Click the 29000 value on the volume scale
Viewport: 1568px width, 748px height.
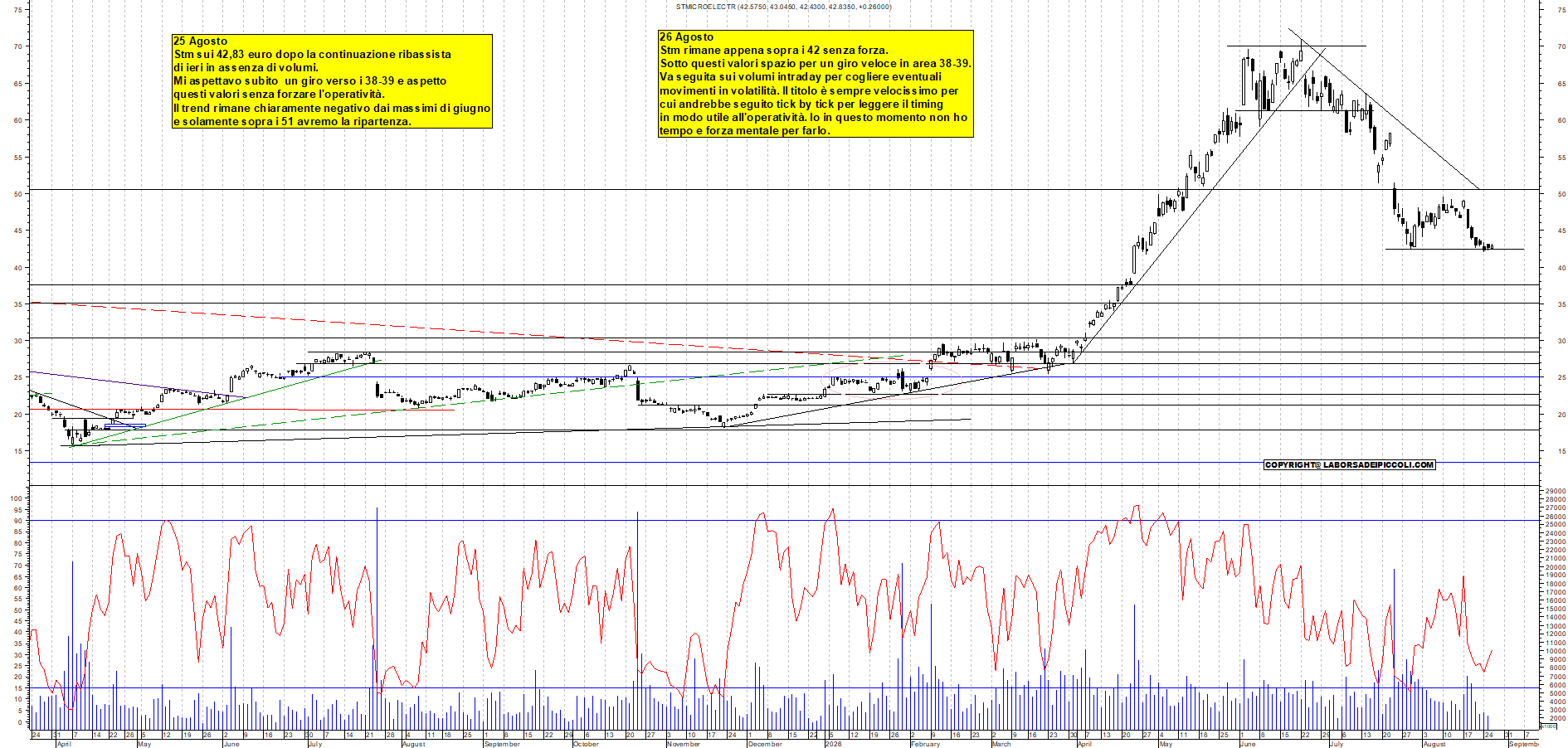click(1556, 492)
